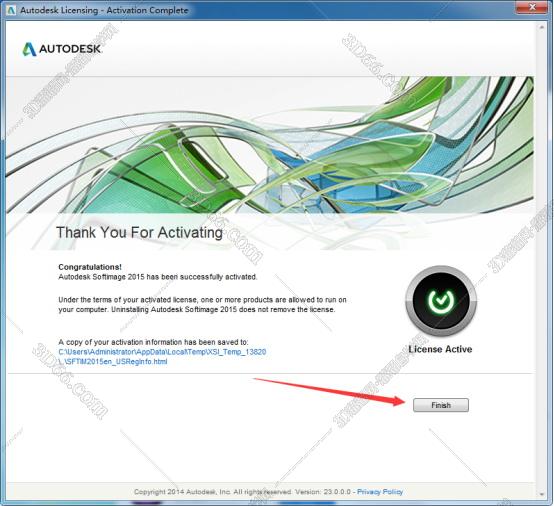Select the Thank You For Activating heading
Image resolution: width=554 pixels, height=506 pixels.
coord(139,233)
